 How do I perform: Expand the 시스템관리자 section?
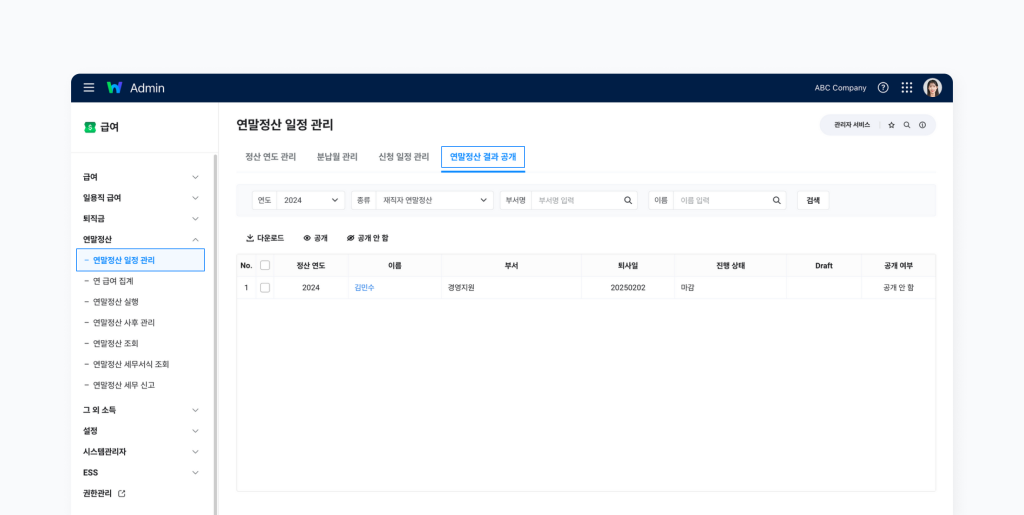point(141,452)
